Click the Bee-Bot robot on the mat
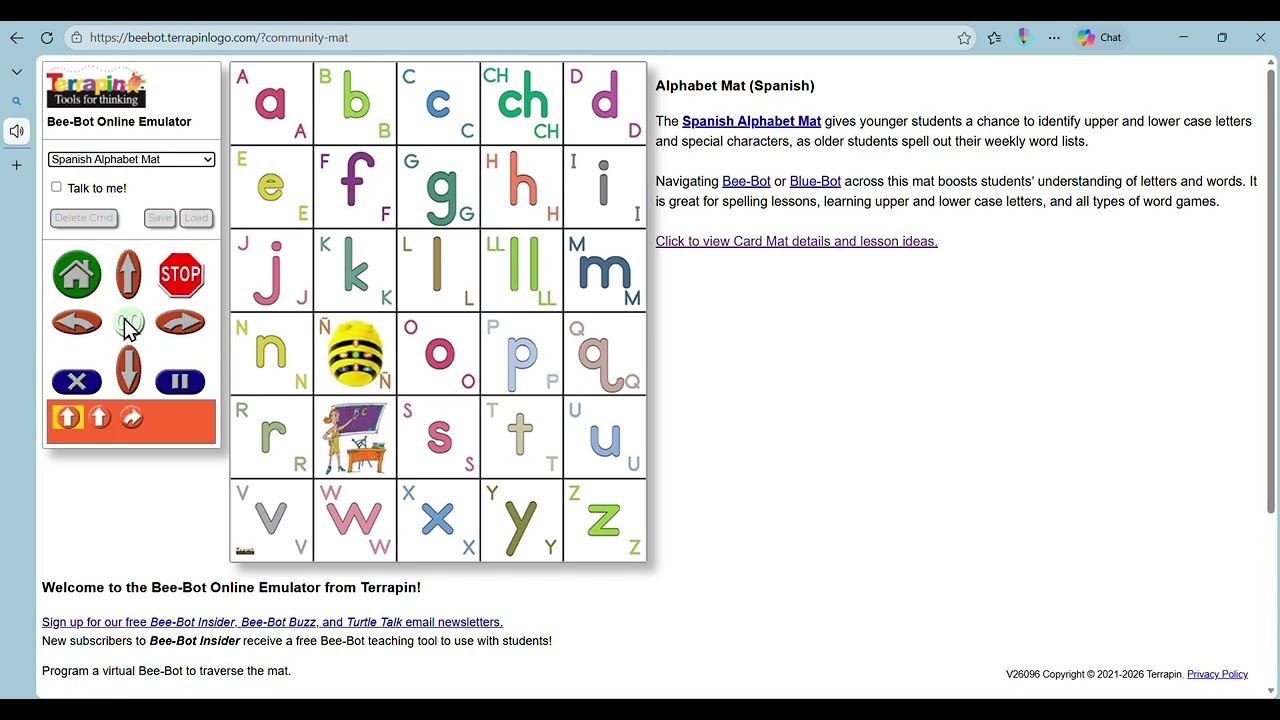Viewport: 1280px width, 720px height. (355, 354)
